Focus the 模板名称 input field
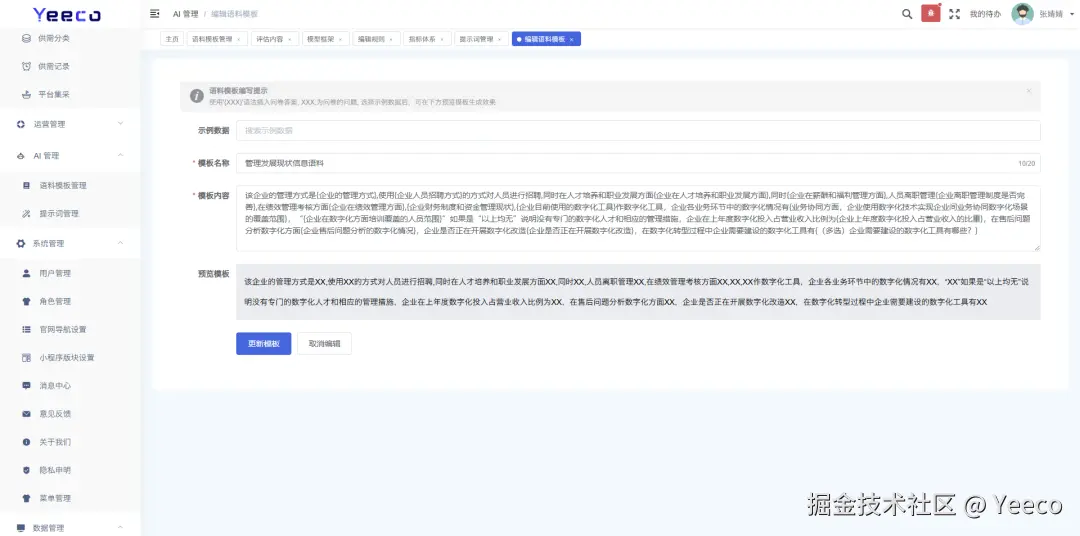Image resolution: width=1080 pixels, height=536 pixels. tap(638, 163)
